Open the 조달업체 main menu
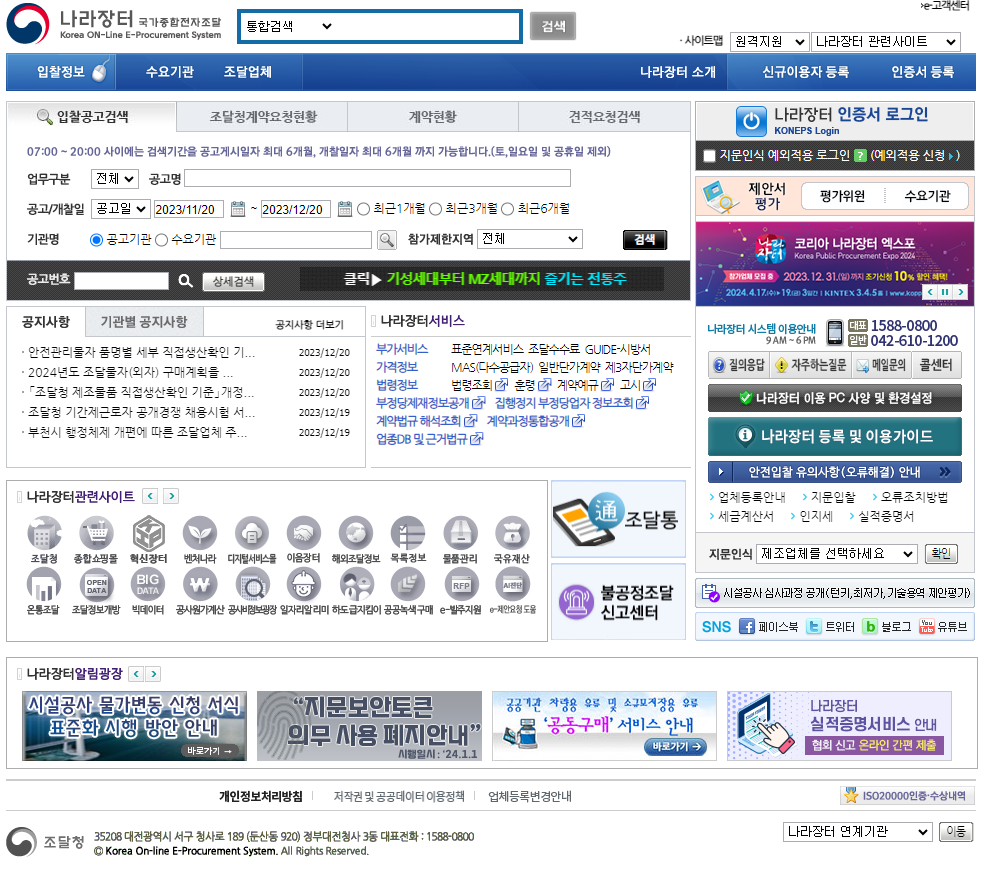The width and height of the screenshot is (991, 879). point(248,72)
